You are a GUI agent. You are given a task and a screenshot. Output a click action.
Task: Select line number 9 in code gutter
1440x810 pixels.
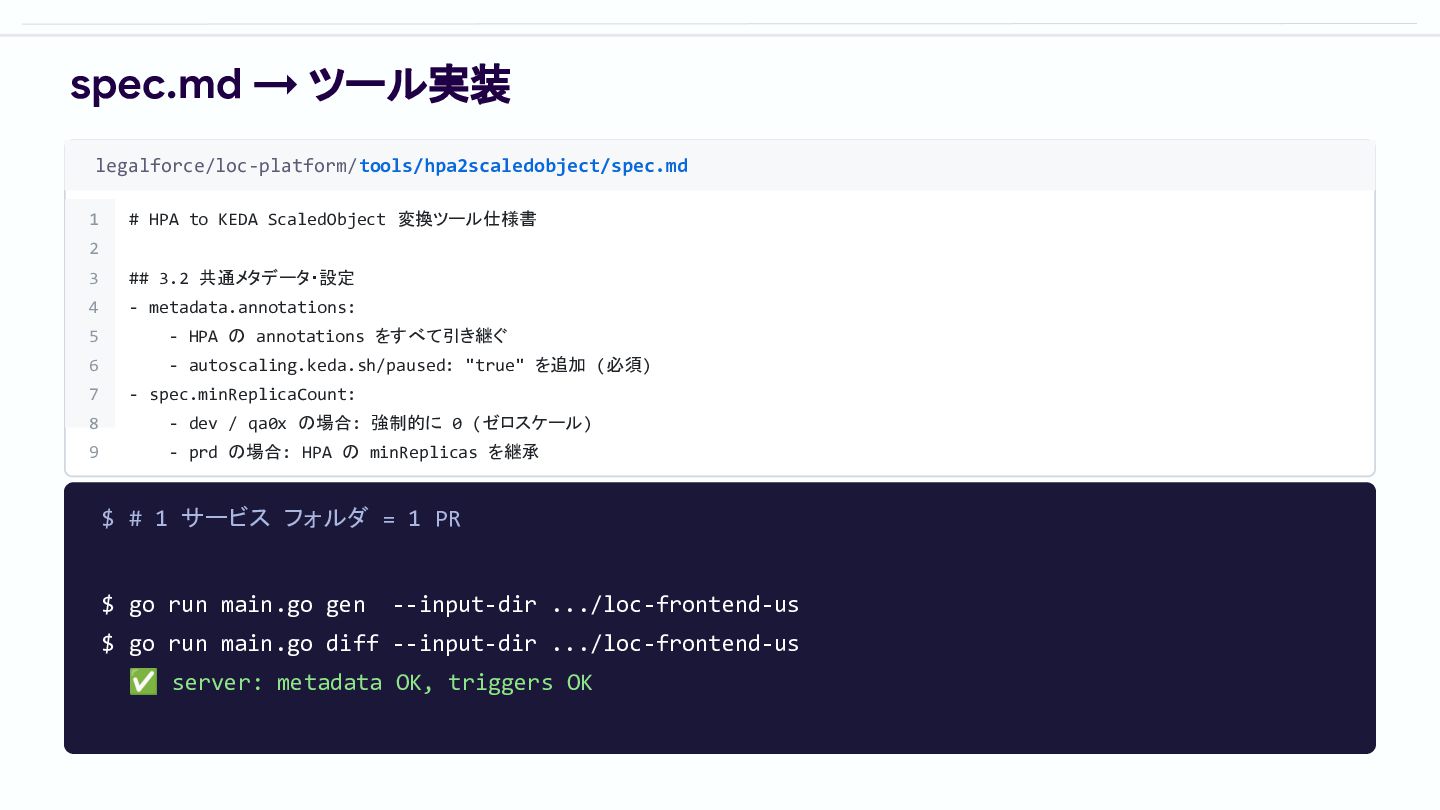pyautogui.click(x=94, y=452)
